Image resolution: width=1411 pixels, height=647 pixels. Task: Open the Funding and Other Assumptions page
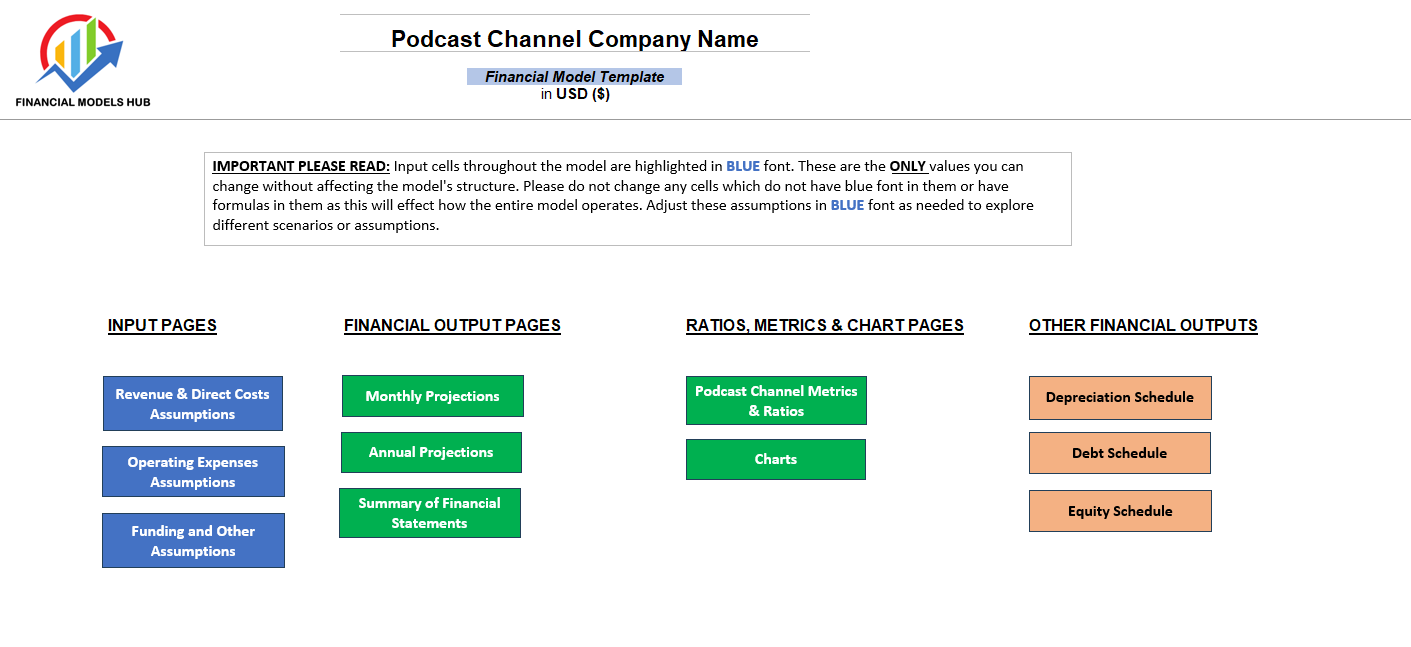(x=193, y=540)
